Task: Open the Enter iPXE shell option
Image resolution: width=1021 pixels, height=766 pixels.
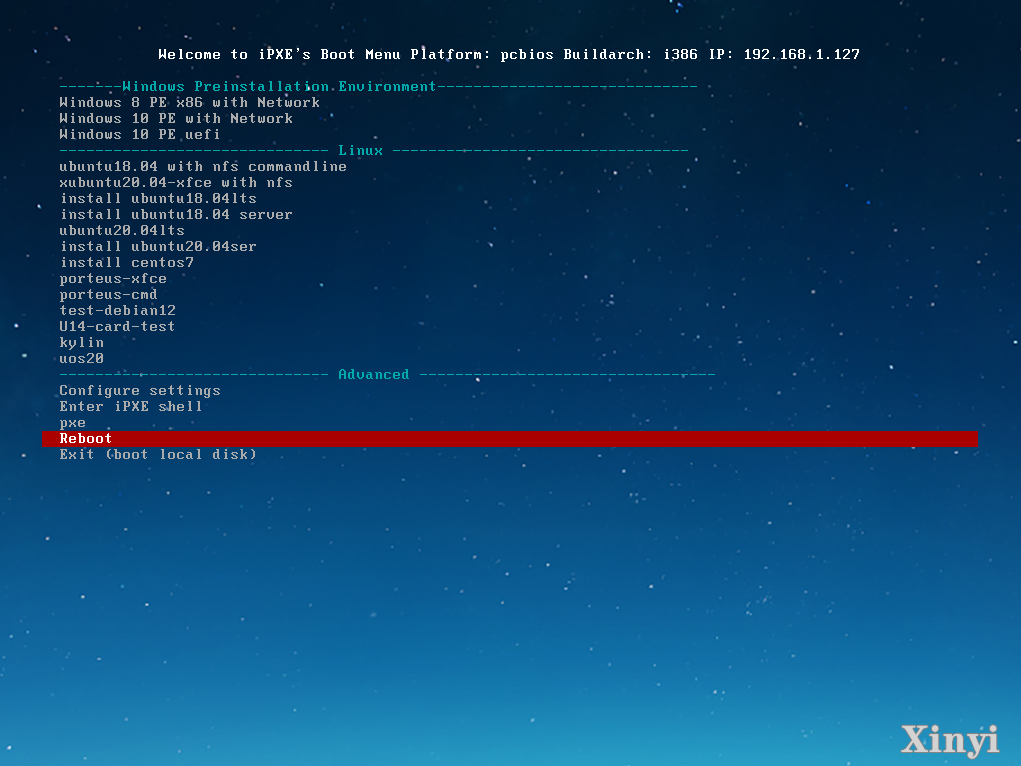Action: click(x=131, y=406)
